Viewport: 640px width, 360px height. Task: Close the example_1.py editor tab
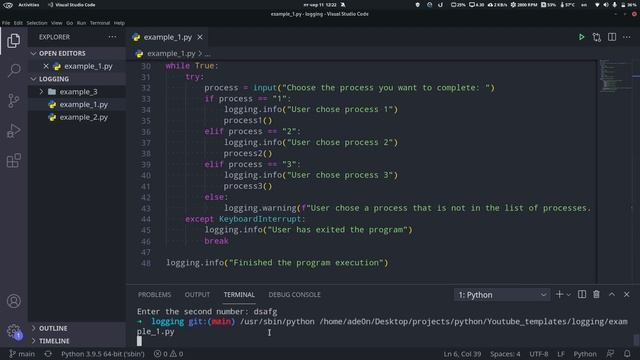[200, 37]
